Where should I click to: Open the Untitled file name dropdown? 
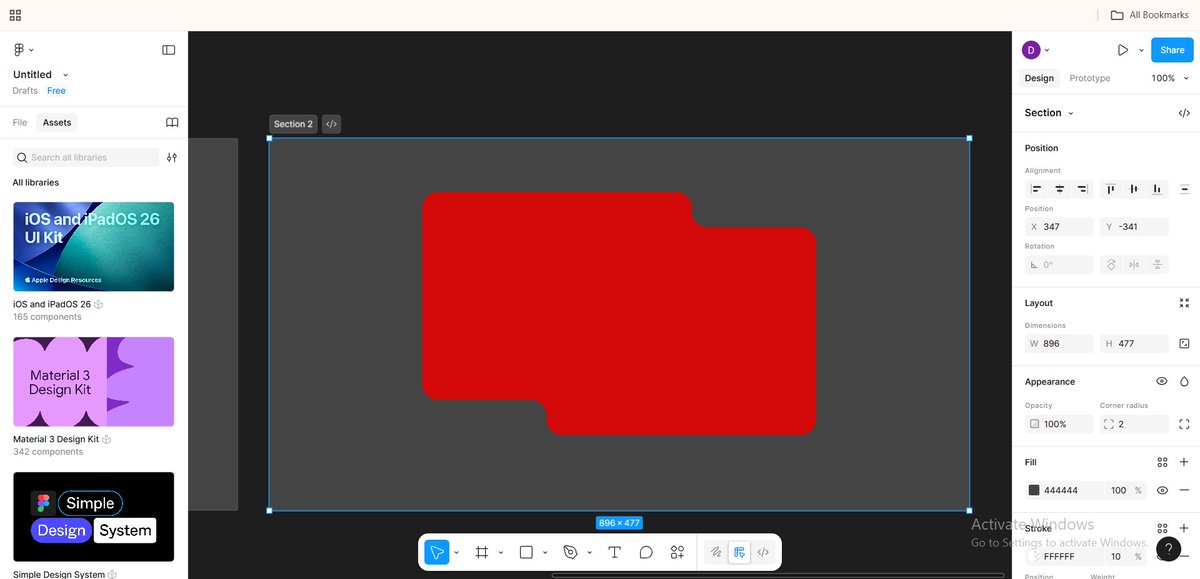[x=66, y=75]
